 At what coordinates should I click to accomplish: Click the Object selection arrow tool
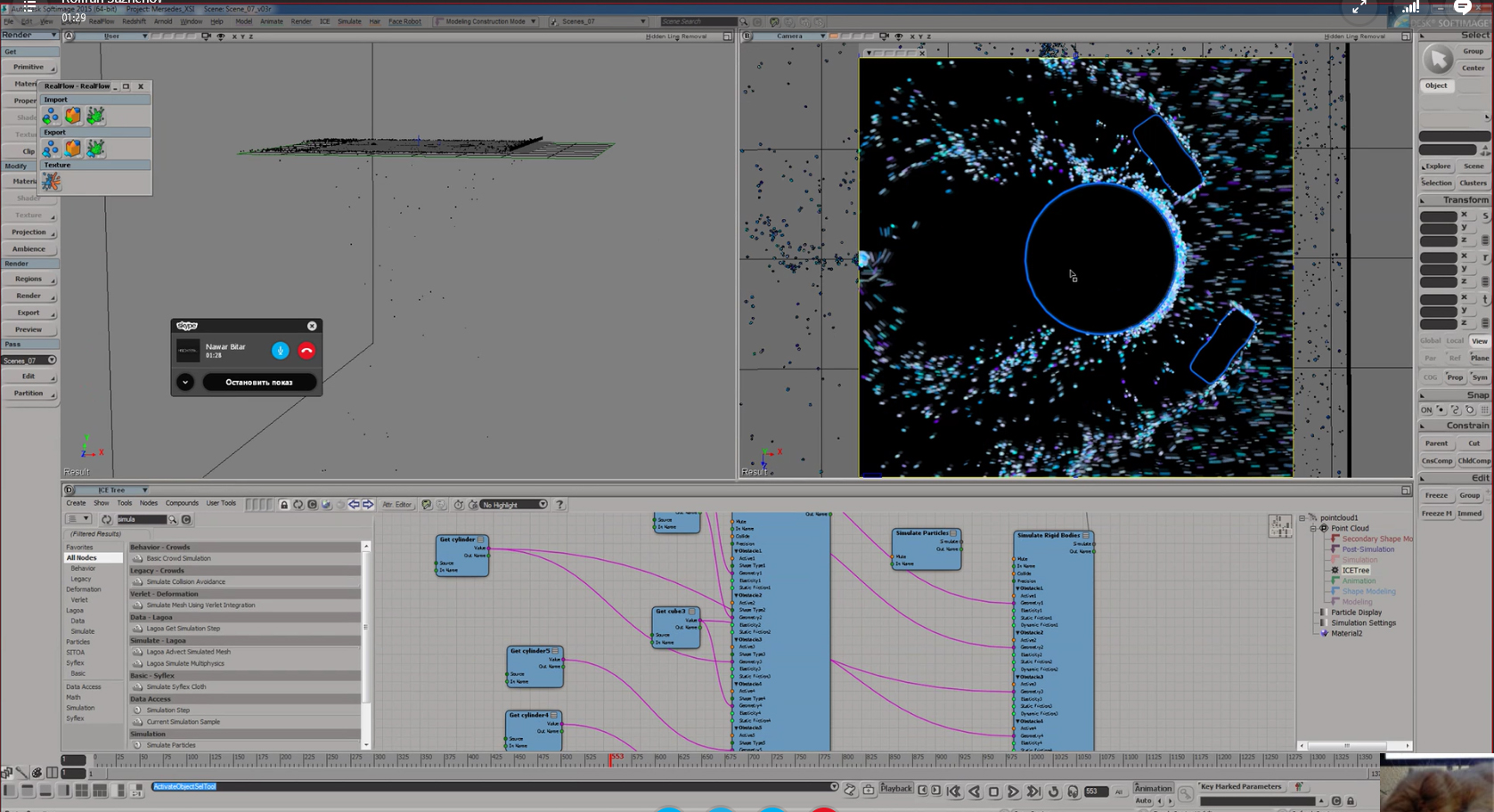pyautogui.click(x=1437, y=60)
